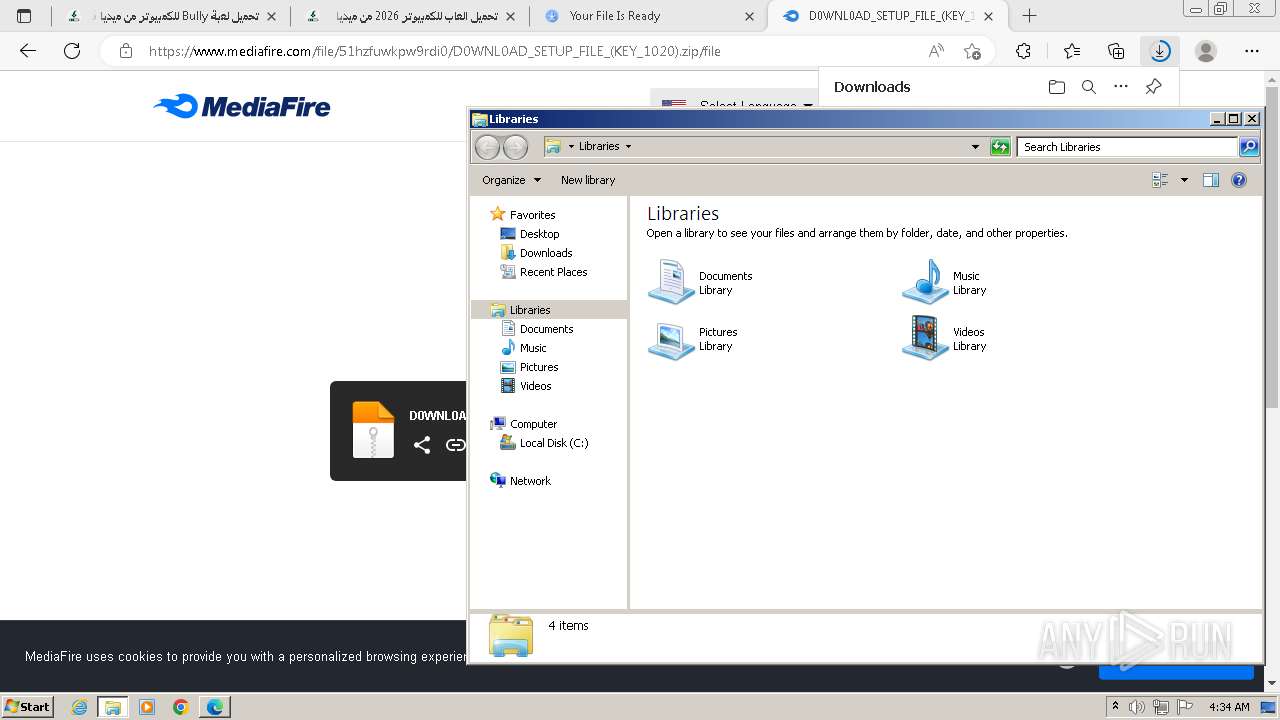Image resolution: width=1280 pixels, height=720 pixels.
Task: Open the Edge tab actions menu icon
Action: (24, 16)
